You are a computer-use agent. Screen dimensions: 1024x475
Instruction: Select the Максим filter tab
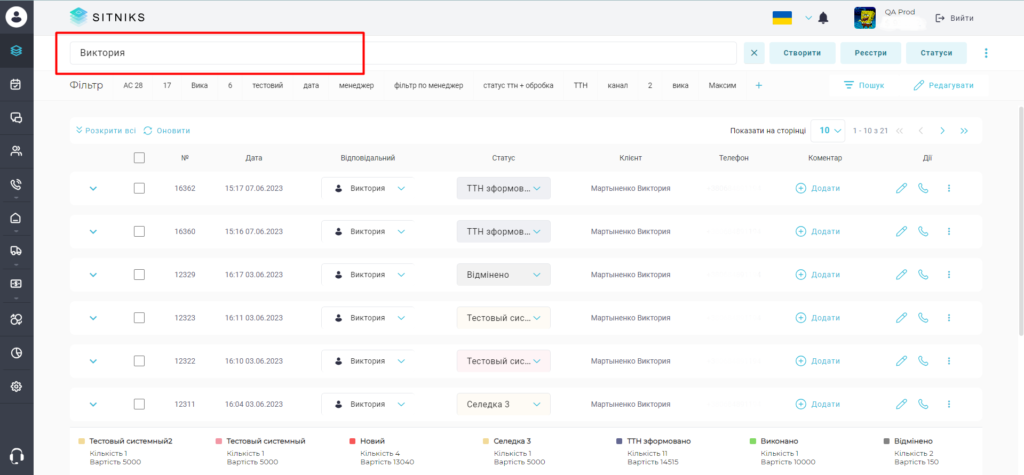click(x=723, y=86)
